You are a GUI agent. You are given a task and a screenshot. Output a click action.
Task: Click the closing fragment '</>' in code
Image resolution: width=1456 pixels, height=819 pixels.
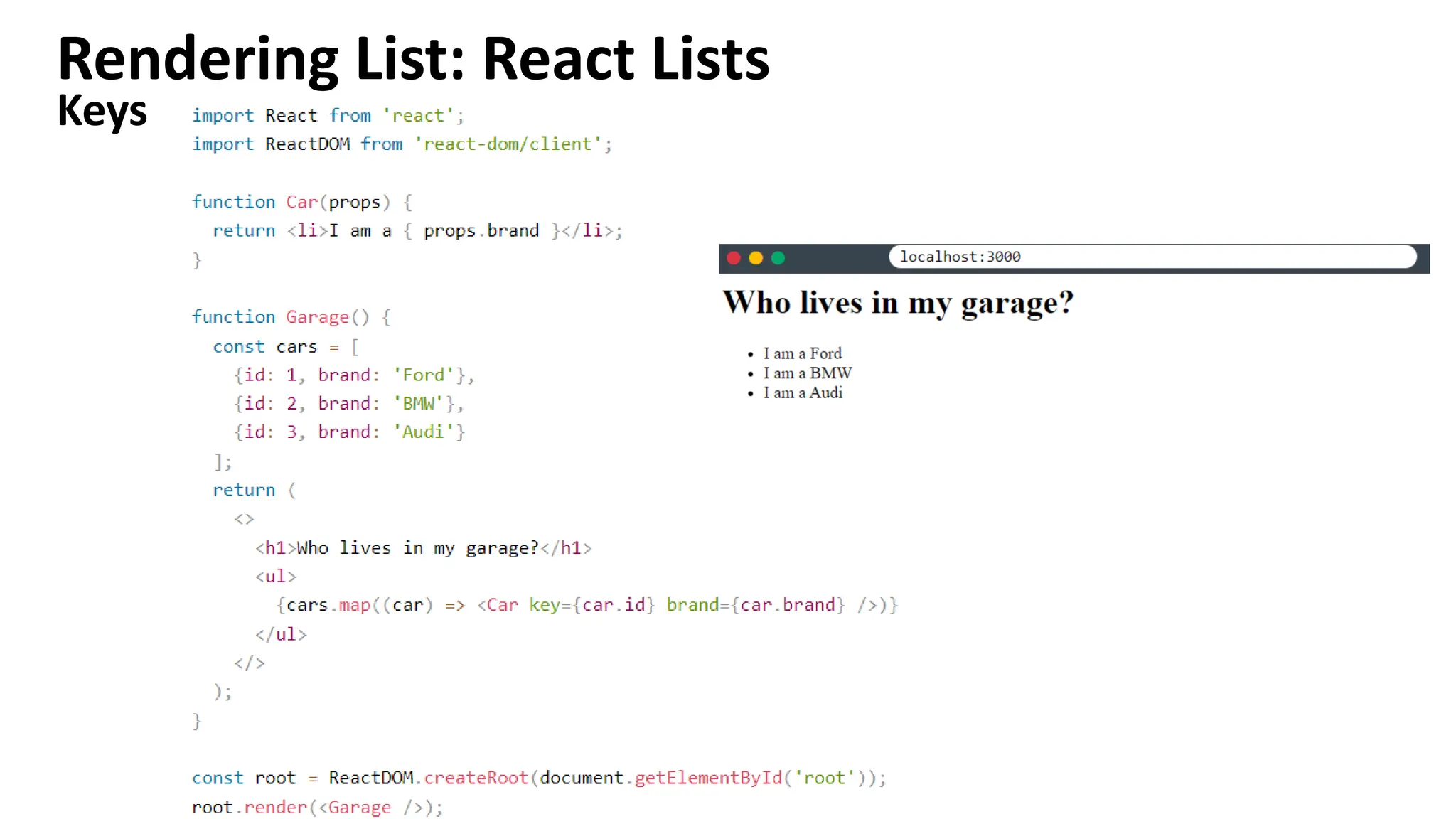click(x=250, y=663)
